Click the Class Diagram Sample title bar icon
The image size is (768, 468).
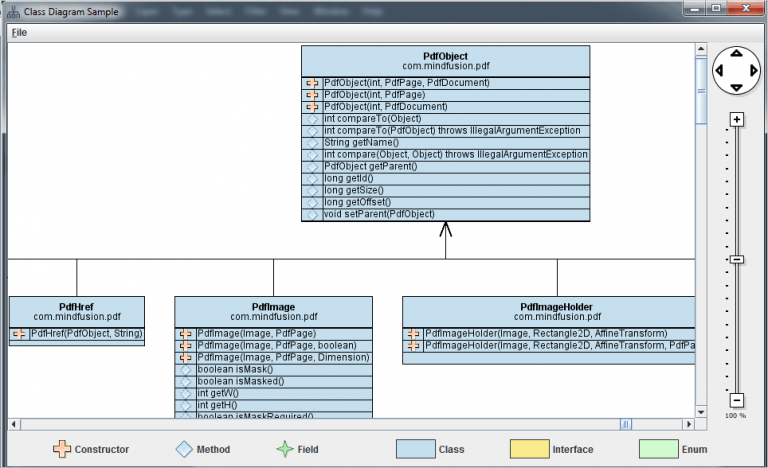(13, 12)
